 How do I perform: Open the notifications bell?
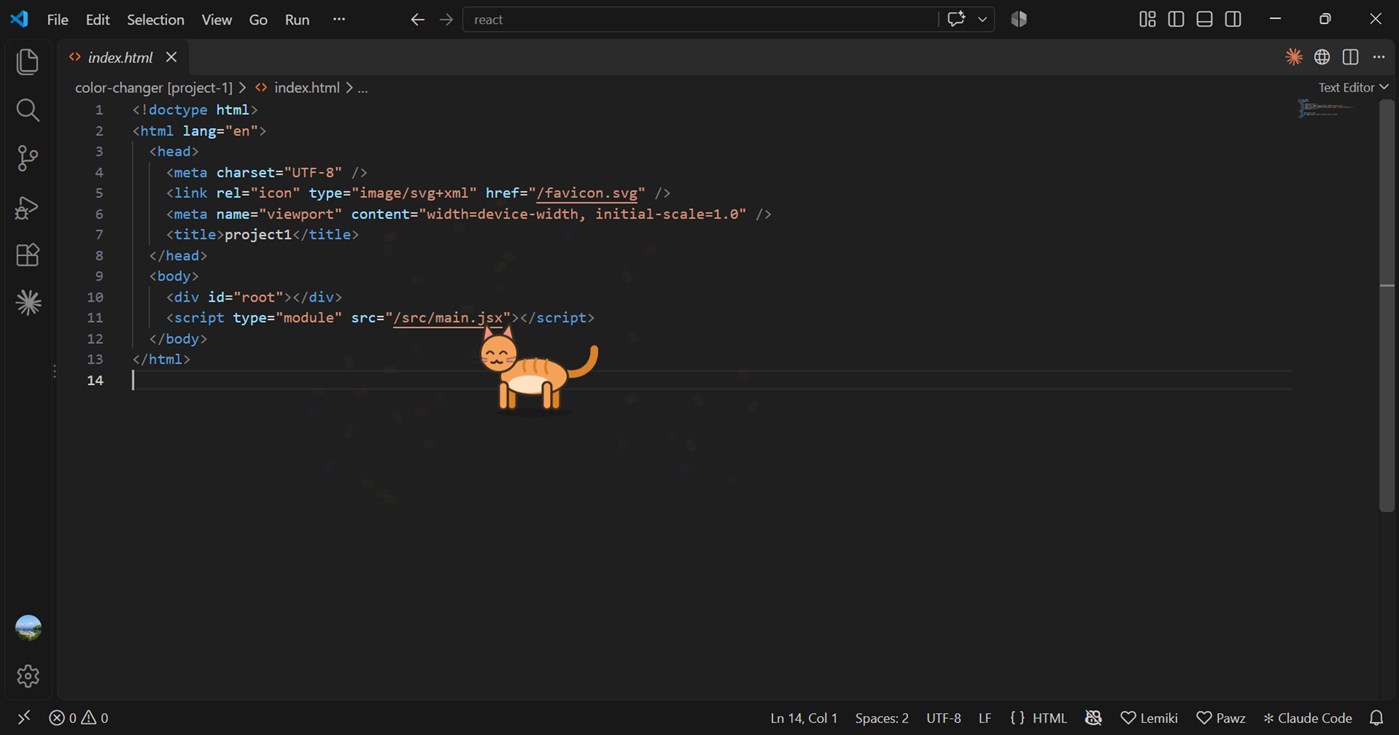(1377, 718)
